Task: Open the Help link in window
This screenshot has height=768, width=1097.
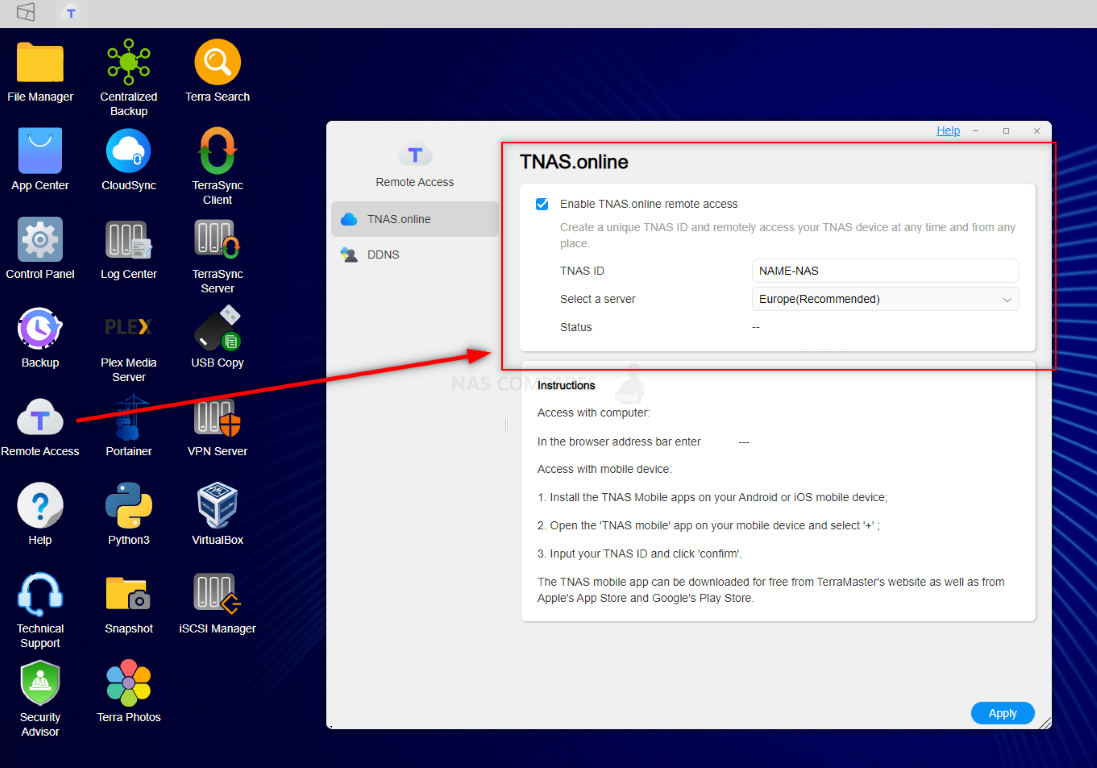Action: click(948, 131)
